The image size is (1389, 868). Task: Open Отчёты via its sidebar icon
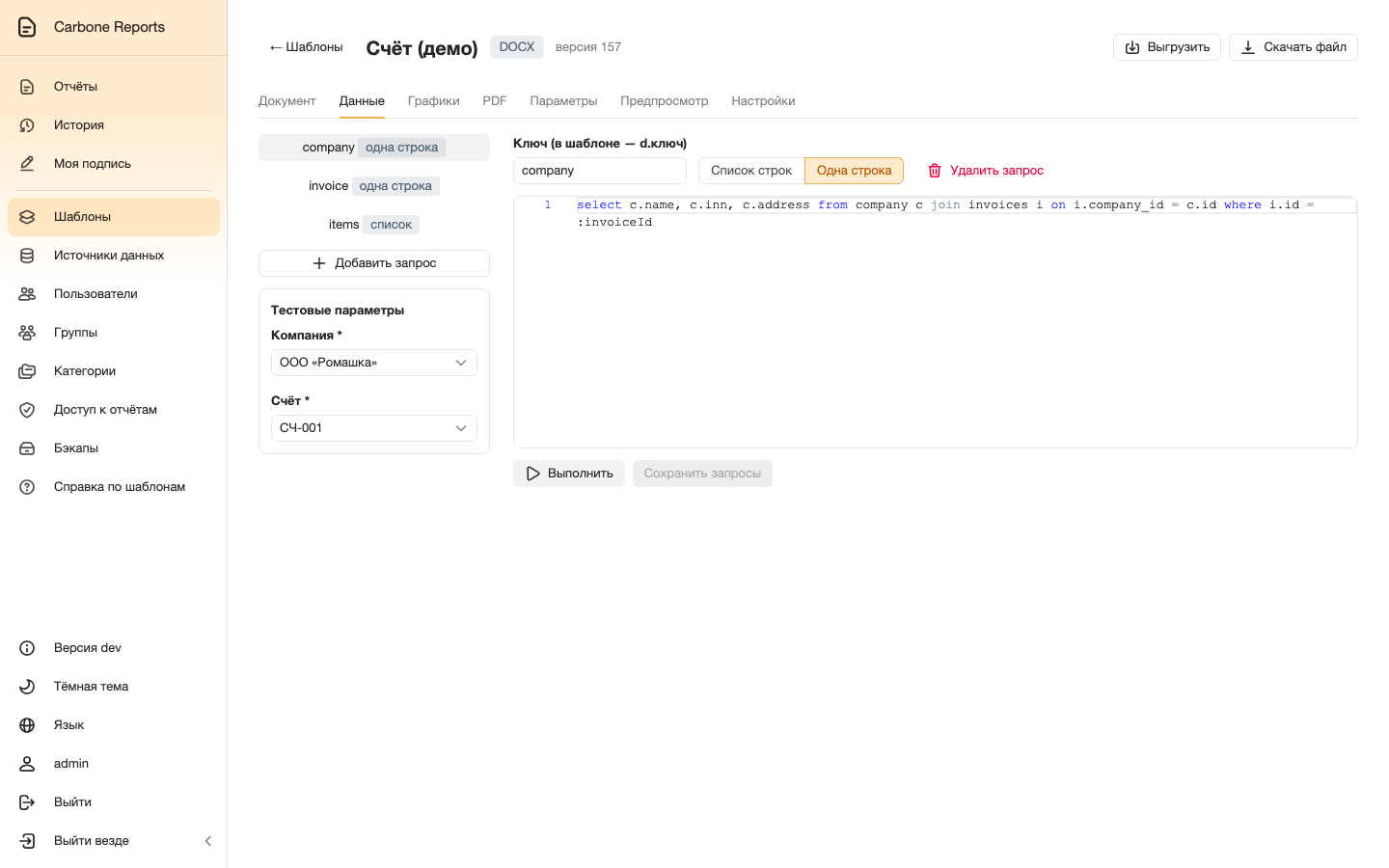27,87
